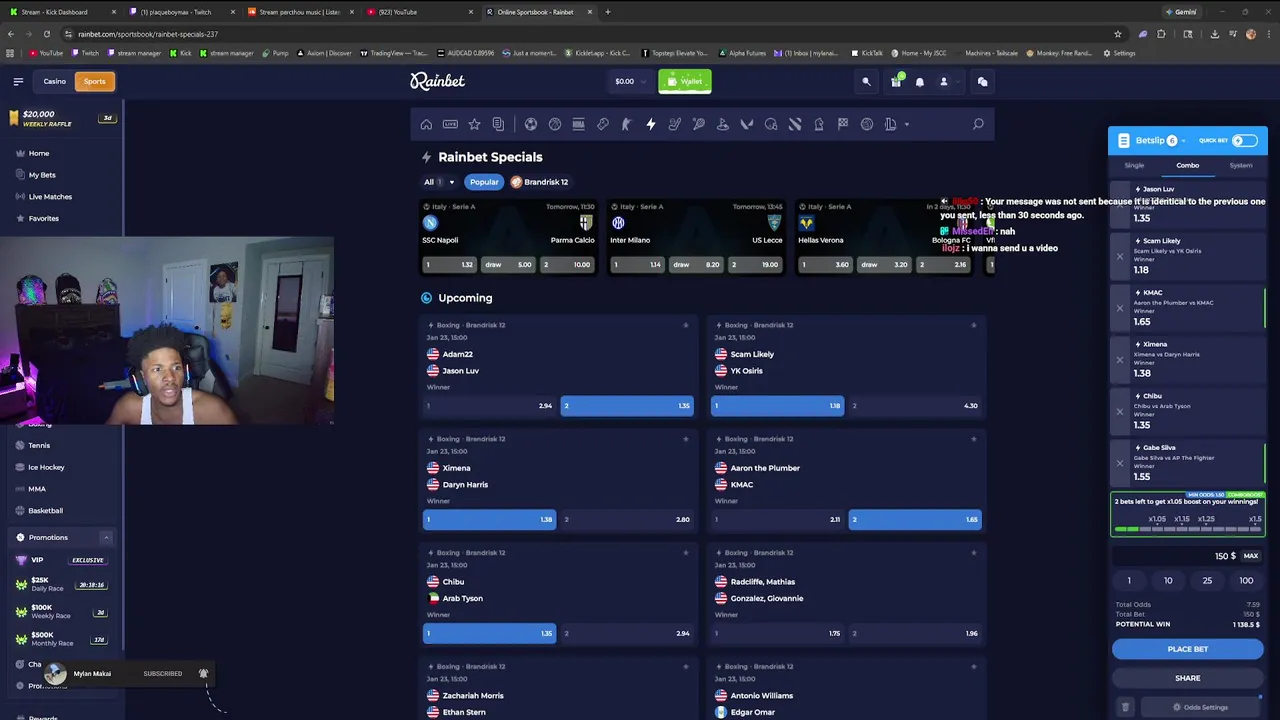The image size is (1280, 720).
Task: Open the $0.00 balance dropdown
Action: (631, 82)
